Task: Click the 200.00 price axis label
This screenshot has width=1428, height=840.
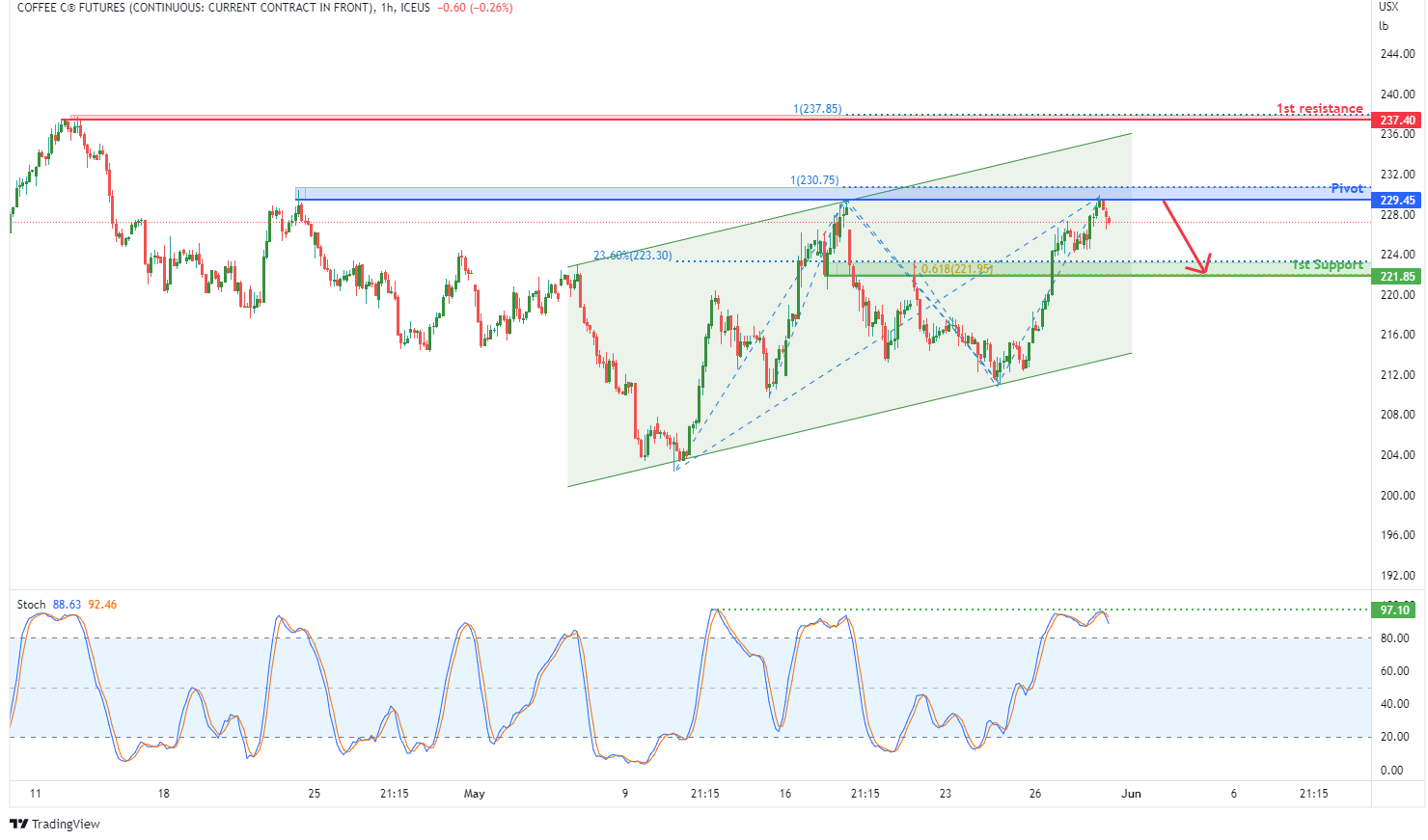Action: (1397, 496)
